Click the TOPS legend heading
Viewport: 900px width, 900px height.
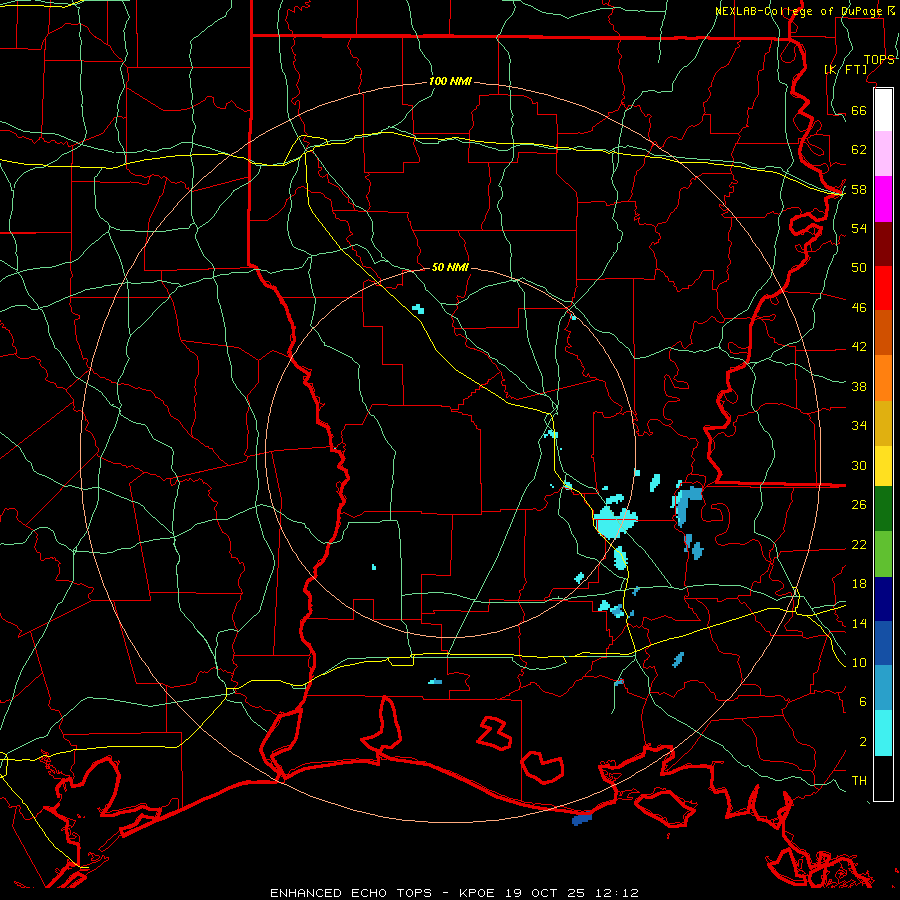coord(879,60)
